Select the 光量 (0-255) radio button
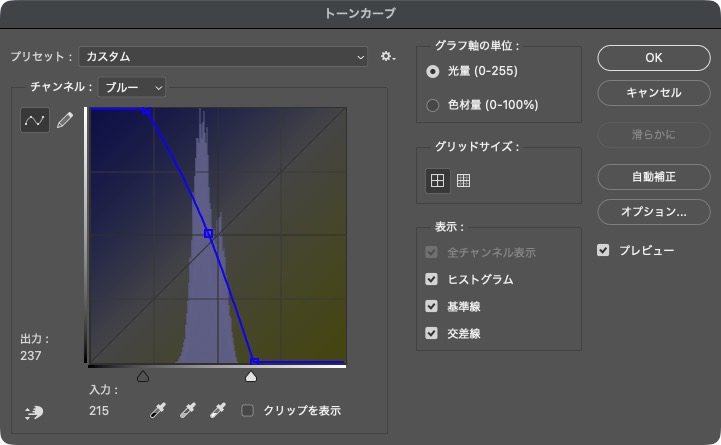 click(433, 71)
